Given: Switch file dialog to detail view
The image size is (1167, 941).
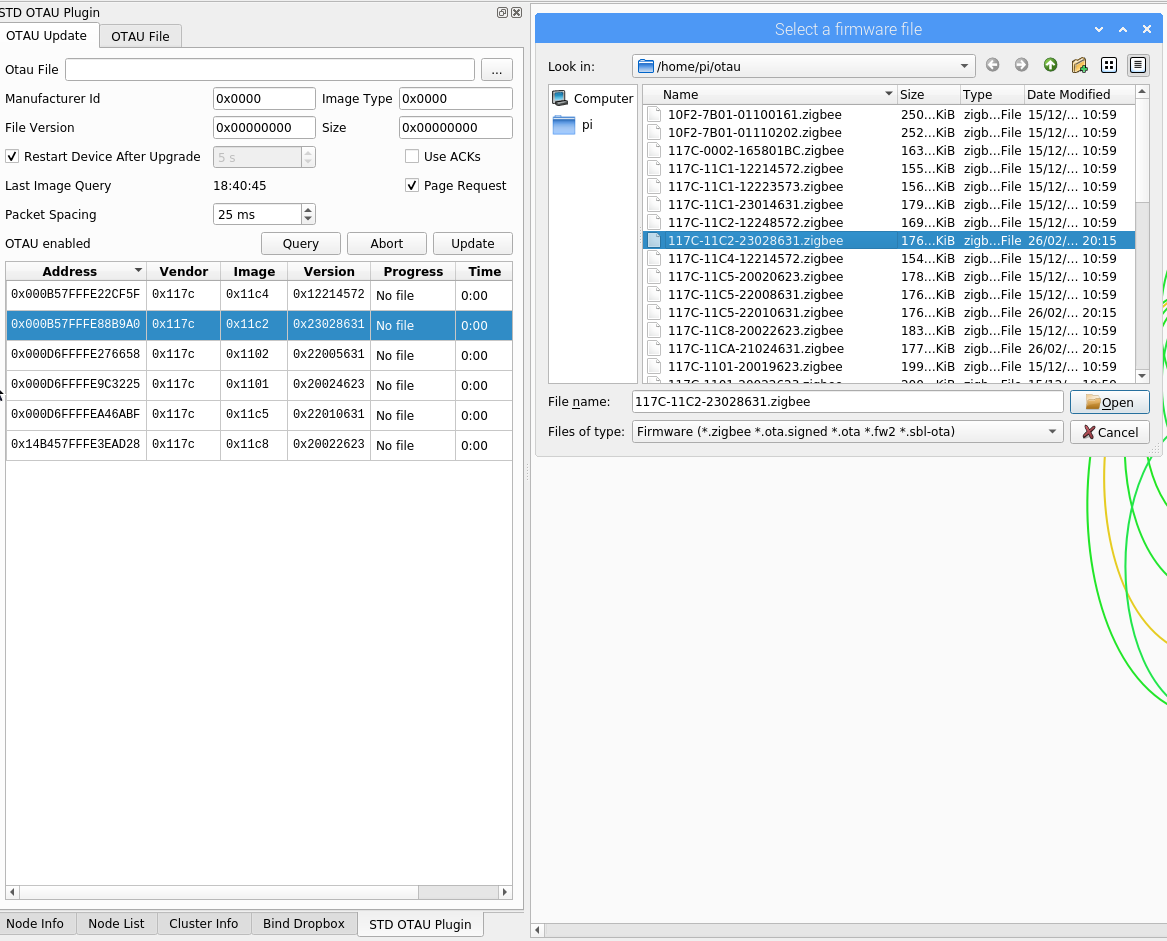Looking at the screenshot, I should pyautogui.click(x=1138, y=66).
